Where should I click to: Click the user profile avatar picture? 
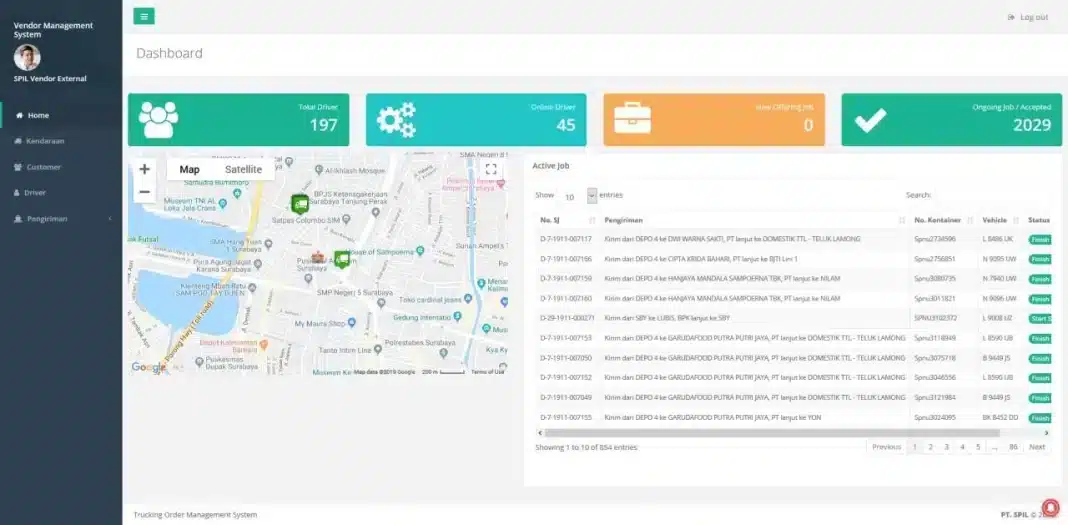click(x=27, y=57)
